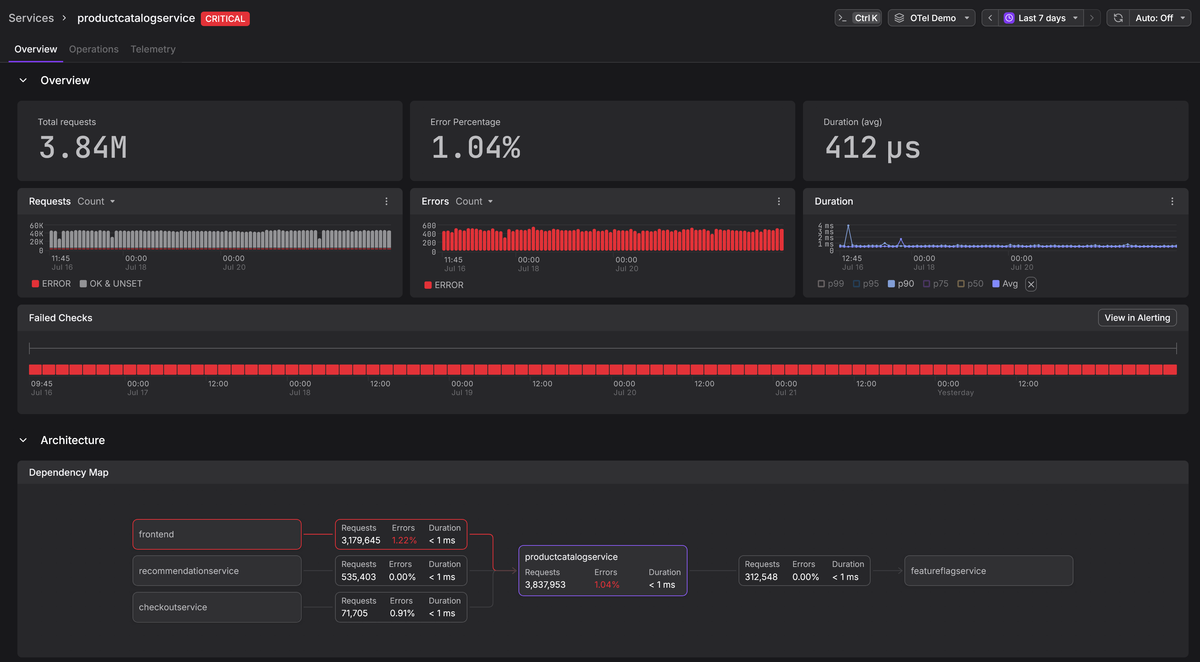Click View in Alerting button
Viewport: 1200px width, 662px height.
(x=1137, y=318)
